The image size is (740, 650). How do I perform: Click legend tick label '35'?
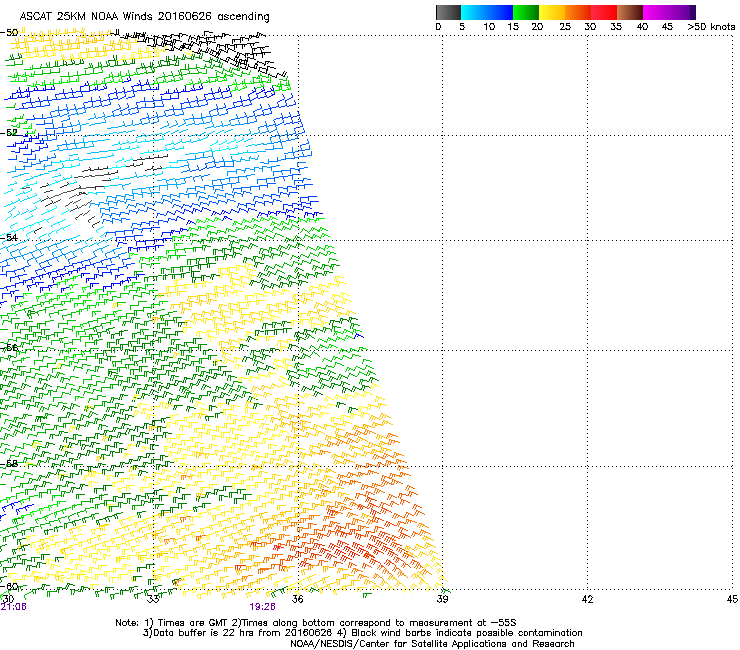(616, 27)
